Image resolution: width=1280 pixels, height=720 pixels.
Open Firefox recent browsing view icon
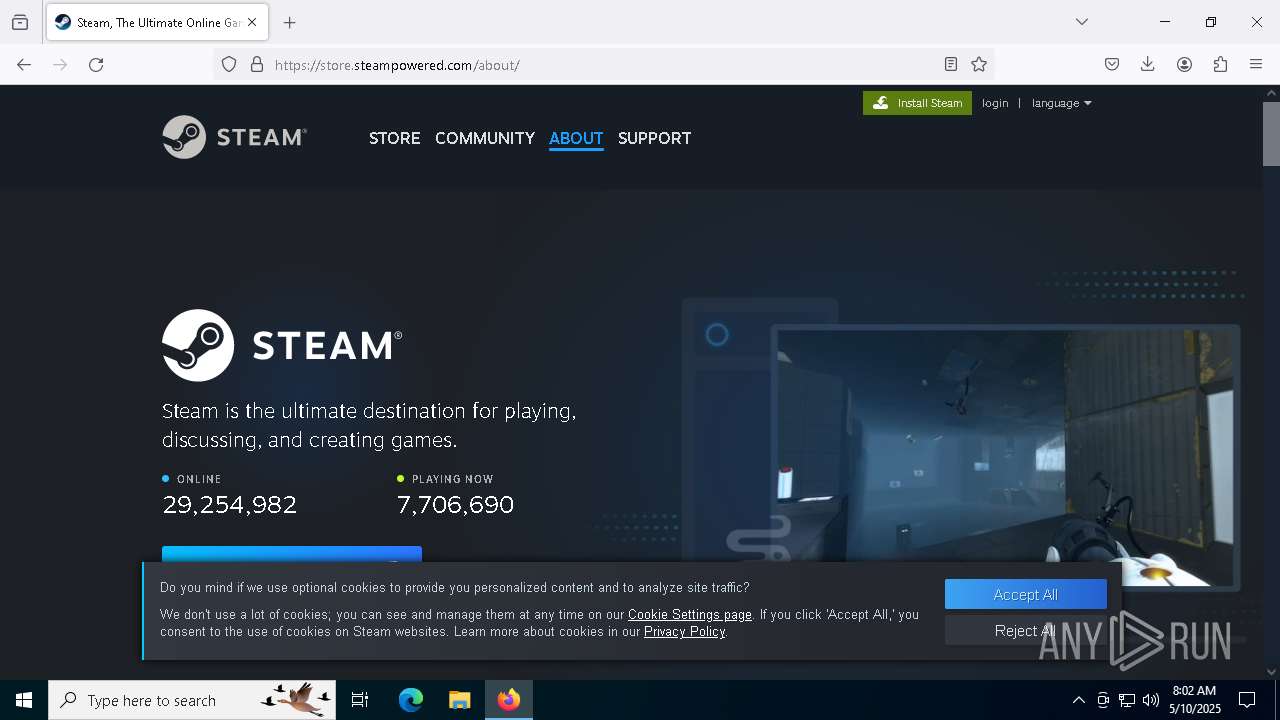(x=20, y=22)
